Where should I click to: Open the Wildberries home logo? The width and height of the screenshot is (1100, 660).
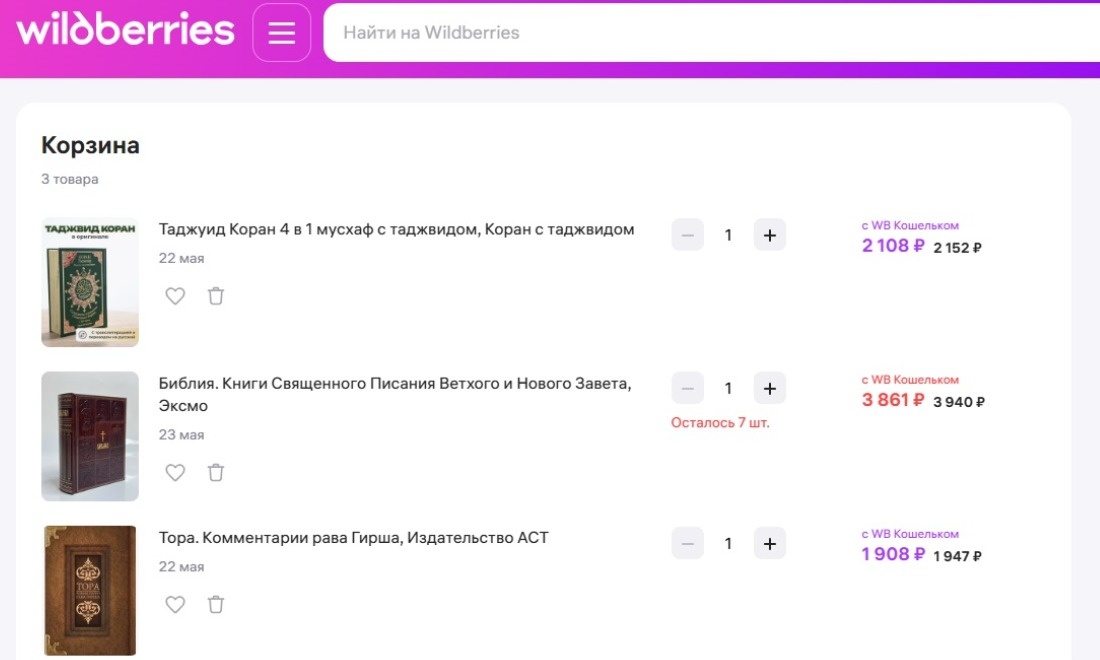126,29
